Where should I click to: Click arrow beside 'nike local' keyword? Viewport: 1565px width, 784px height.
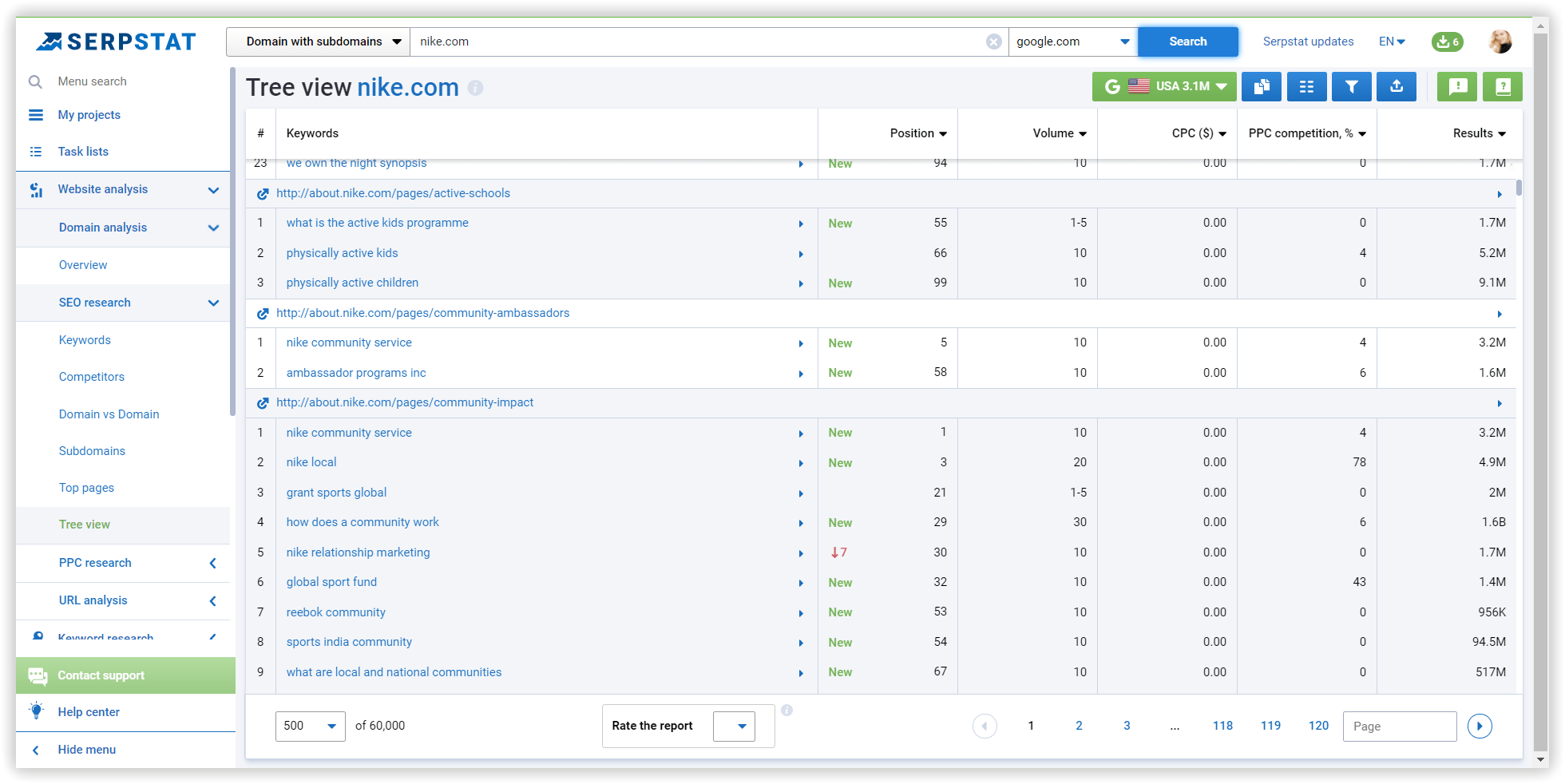[x=801, y=464]
